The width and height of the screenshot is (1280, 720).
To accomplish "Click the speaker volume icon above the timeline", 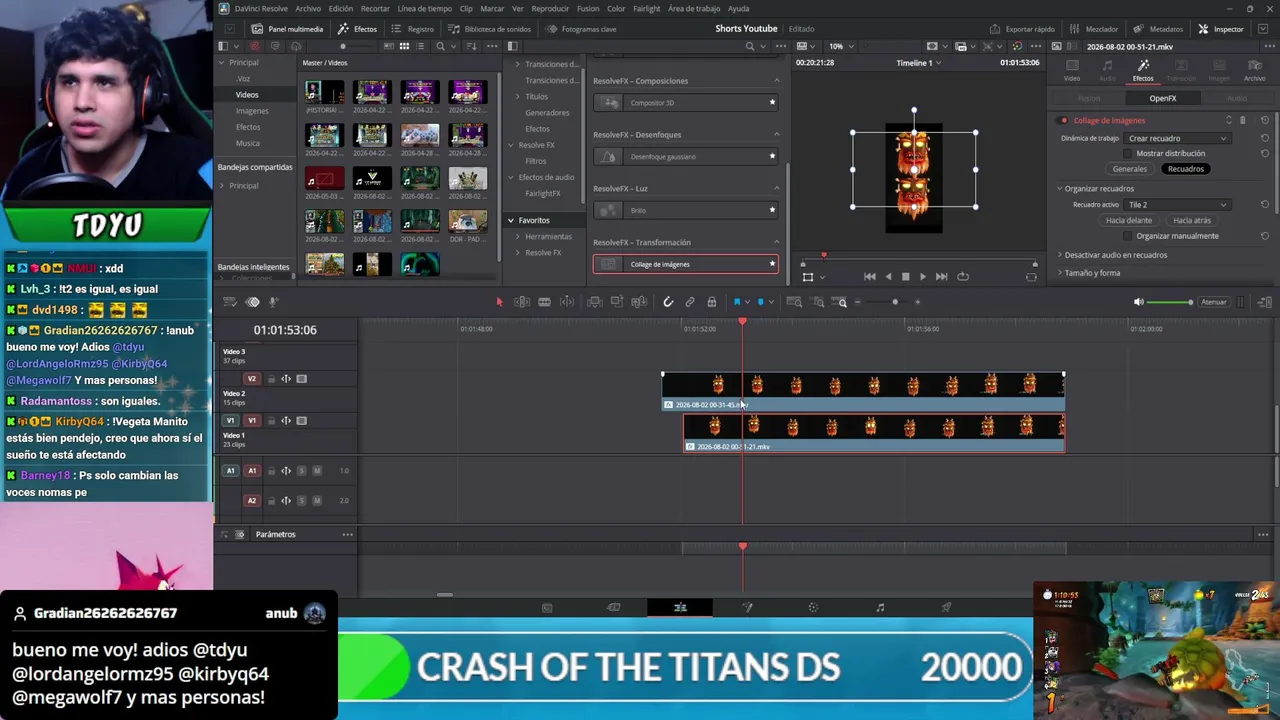I will pos(1138,302).
